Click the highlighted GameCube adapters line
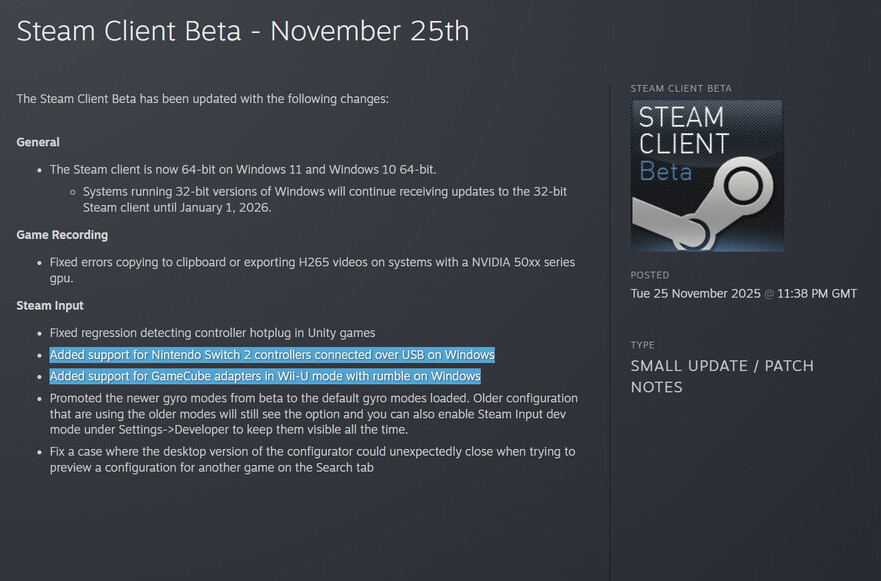The width and height of the screenshot is (881, 581). 265,376
